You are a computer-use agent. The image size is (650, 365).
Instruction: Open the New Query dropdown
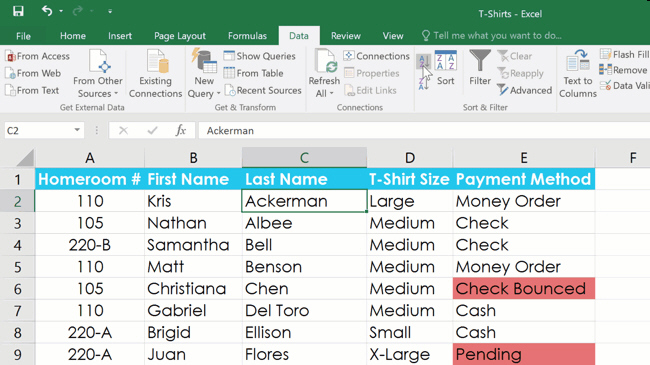[204, 73]
